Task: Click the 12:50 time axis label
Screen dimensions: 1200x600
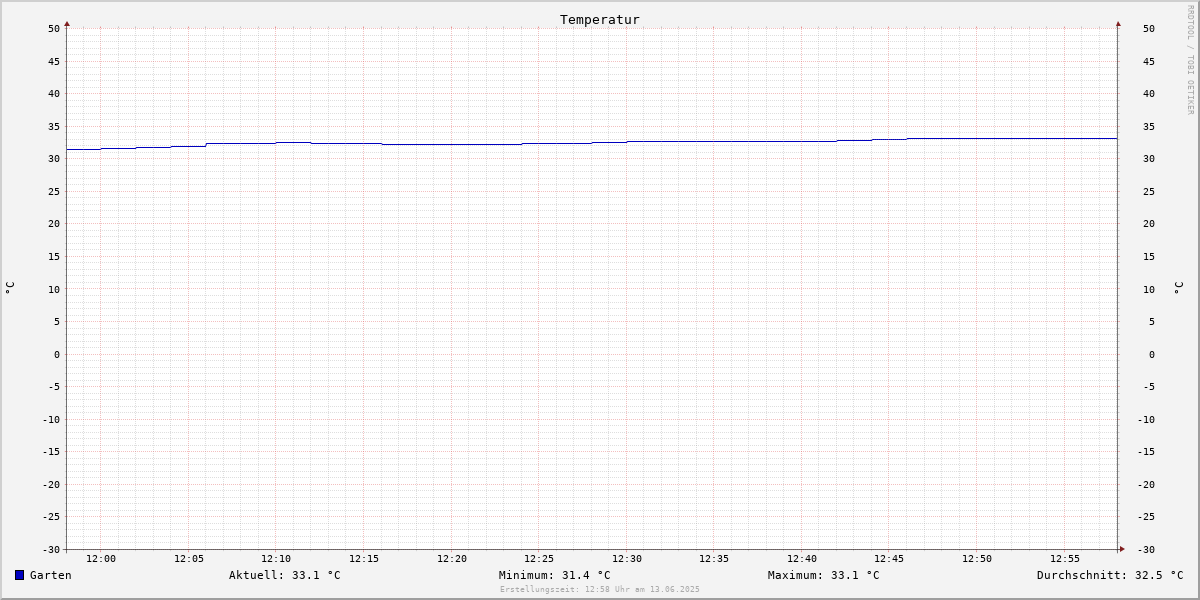Action: pyautogui.click(x=977, y=559)
